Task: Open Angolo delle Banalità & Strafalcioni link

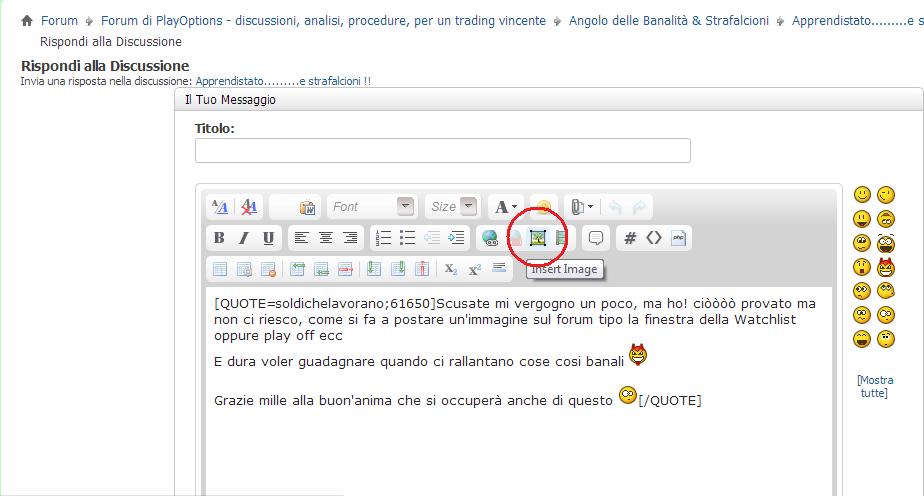Action: click(669, 21)
